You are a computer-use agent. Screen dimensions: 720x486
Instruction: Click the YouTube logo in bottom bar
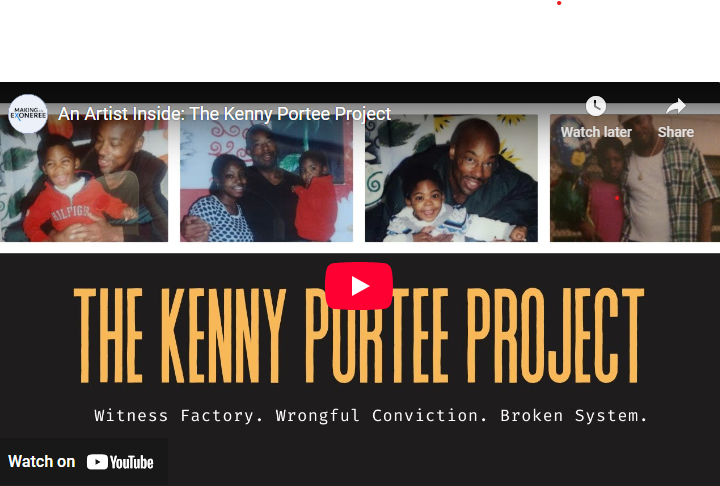click(x=120, y=462)
